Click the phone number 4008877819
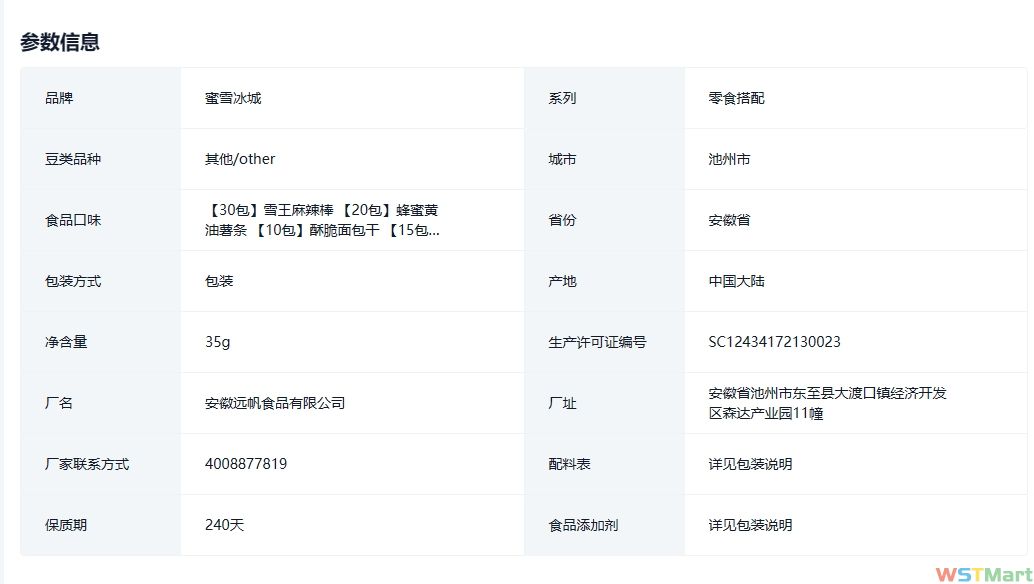 coord(246,464)
